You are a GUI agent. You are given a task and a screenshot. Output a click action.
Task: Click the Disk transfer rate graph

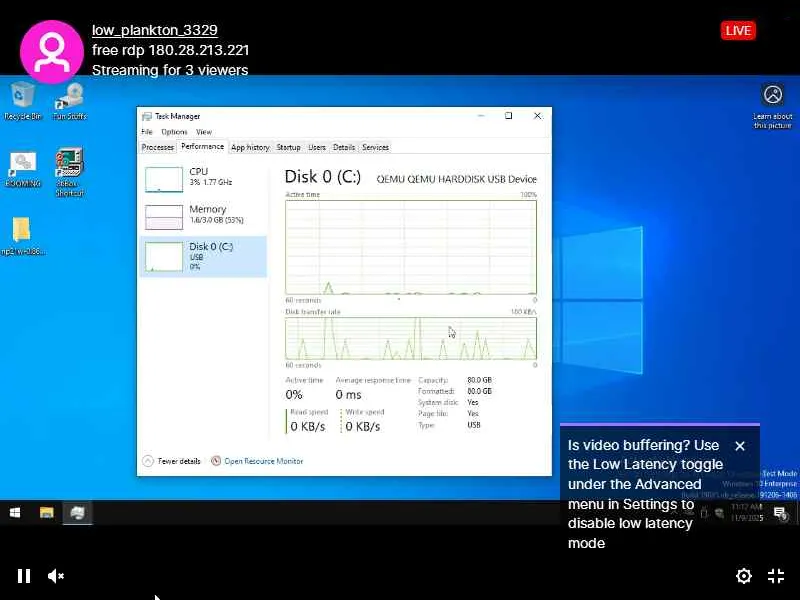click(411, 339)
